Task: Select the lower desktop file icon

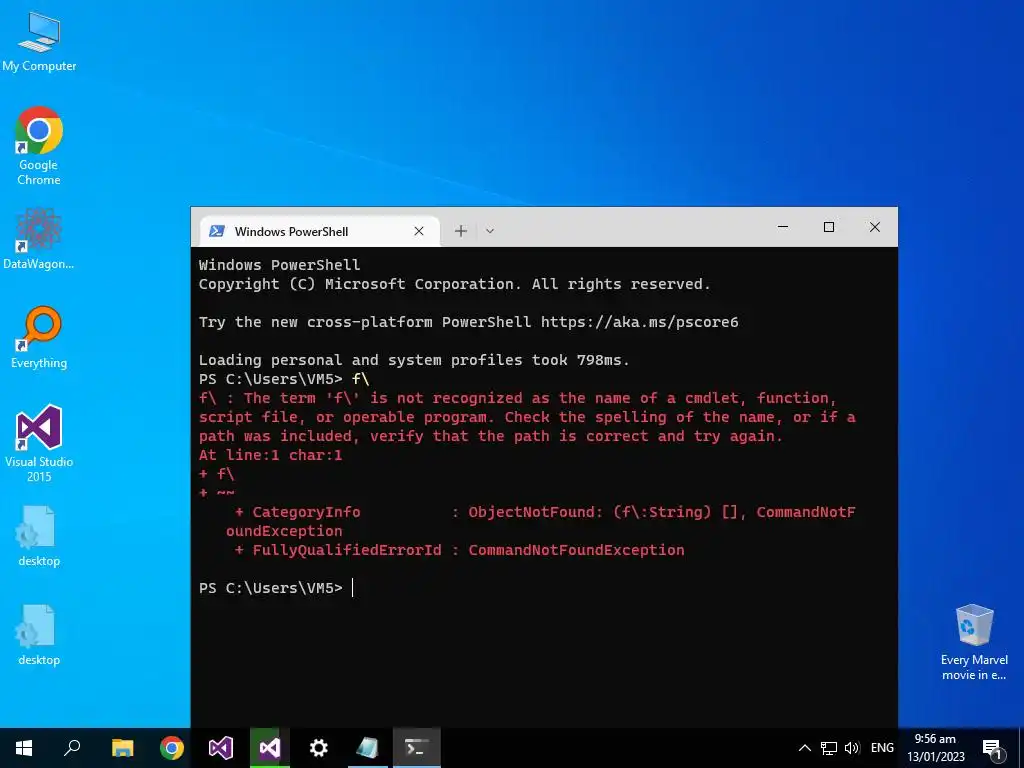Action: pyautogui.click(x=39, y=635)
